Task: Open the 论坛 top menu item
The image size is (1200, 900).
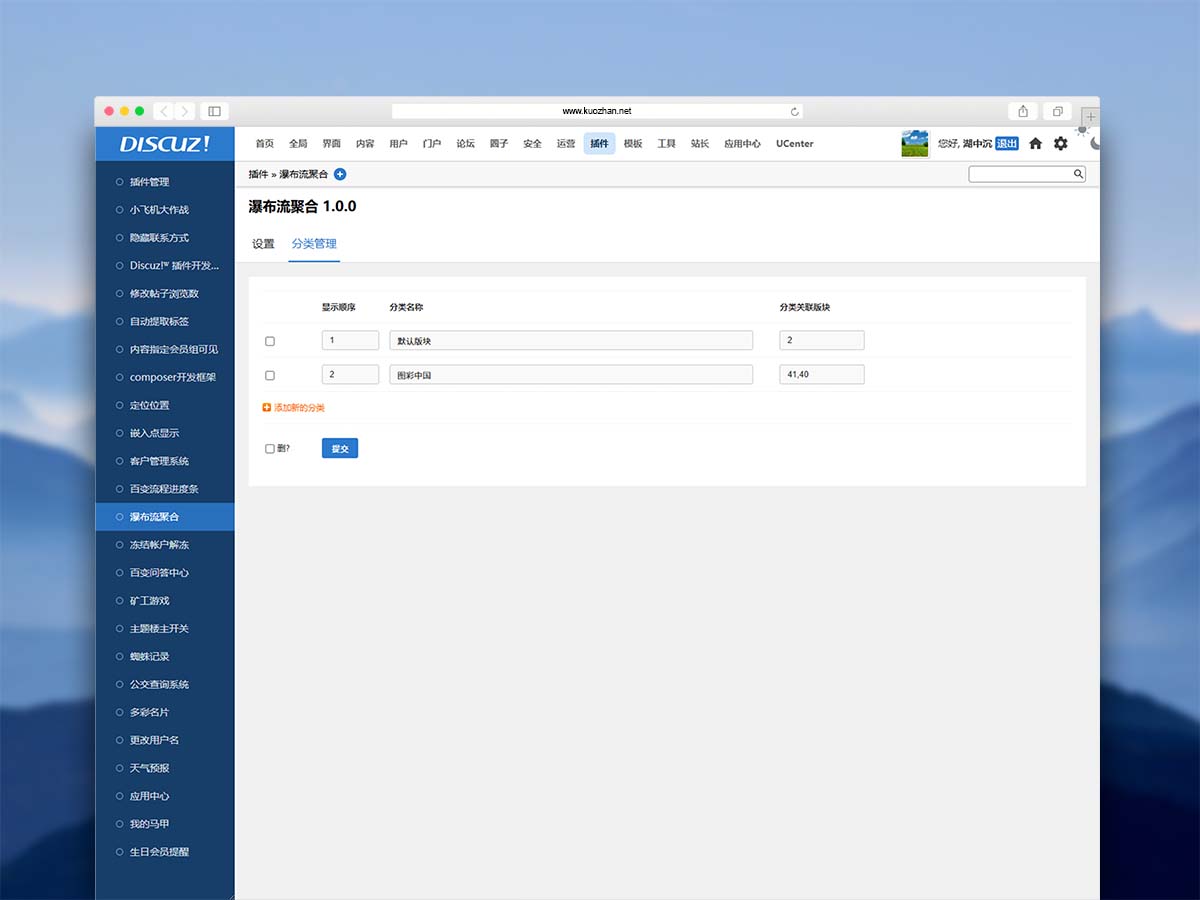Action: pos(465,144)
